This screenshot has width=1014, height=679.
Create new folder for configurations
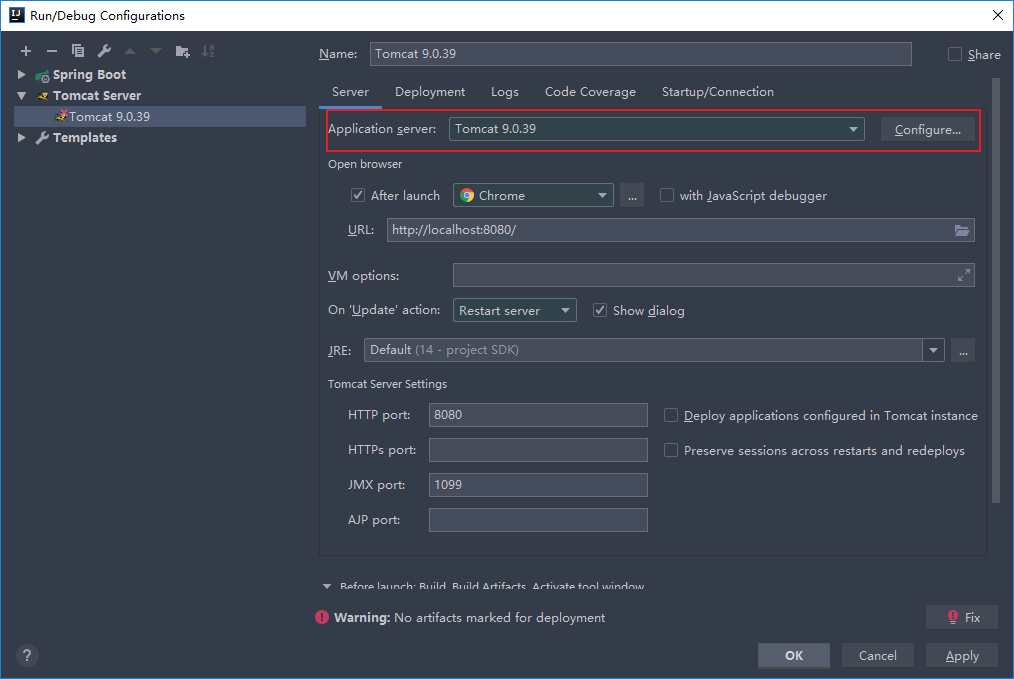coord(182,51)
